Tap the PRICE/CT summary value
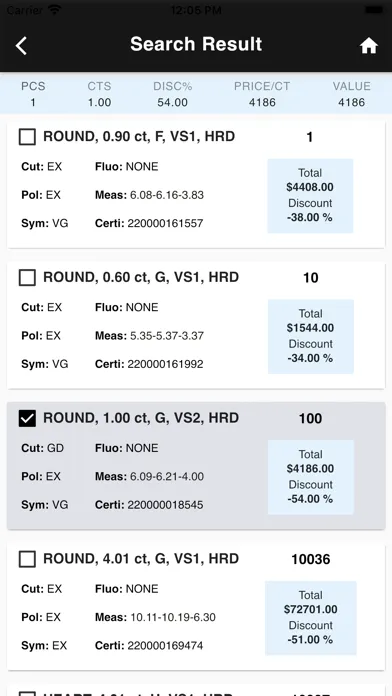This screenshot has height=696, width=392. (x=262, y=103)
